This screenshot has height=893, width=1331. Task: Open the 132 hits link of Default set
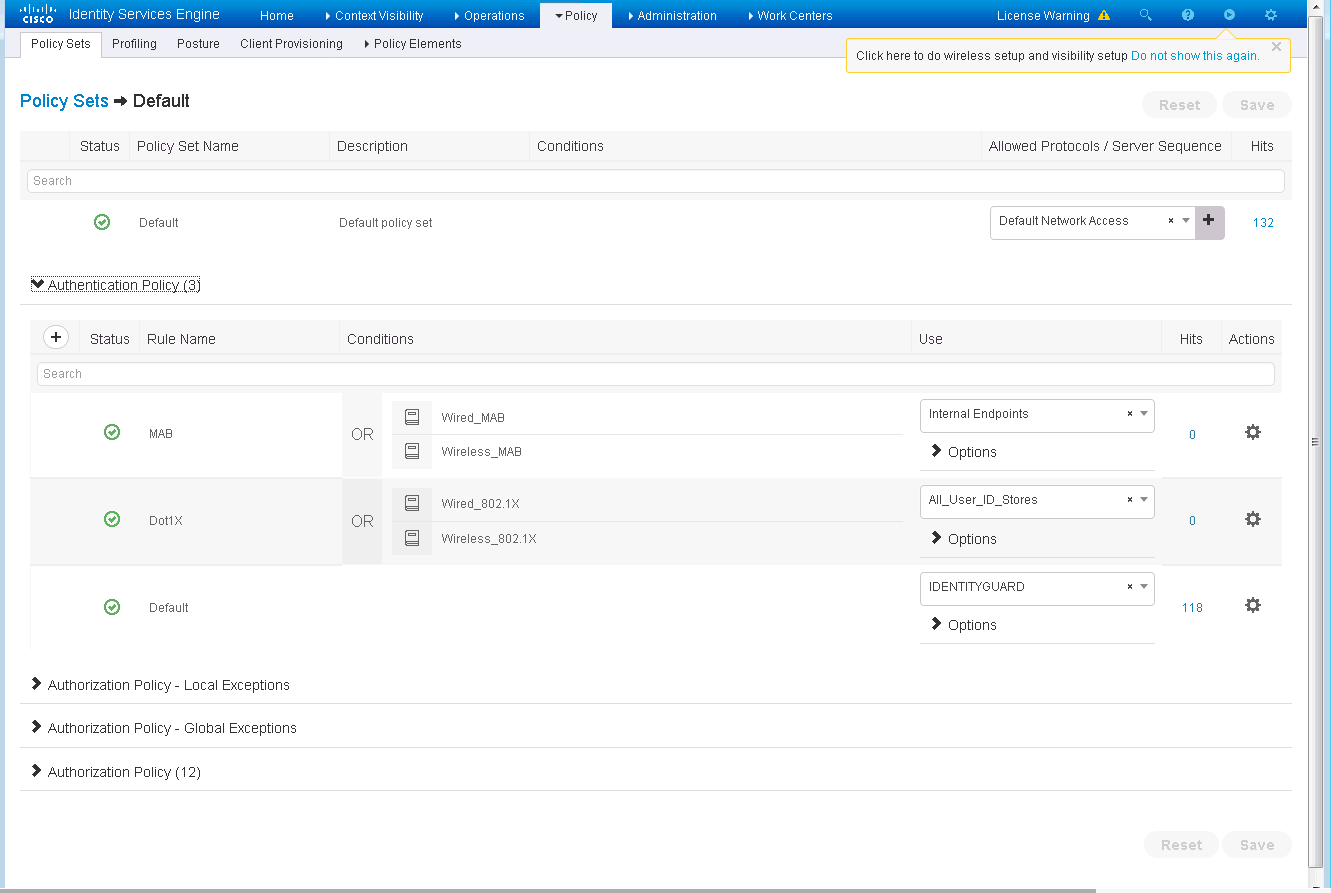tap(1263, 223)
